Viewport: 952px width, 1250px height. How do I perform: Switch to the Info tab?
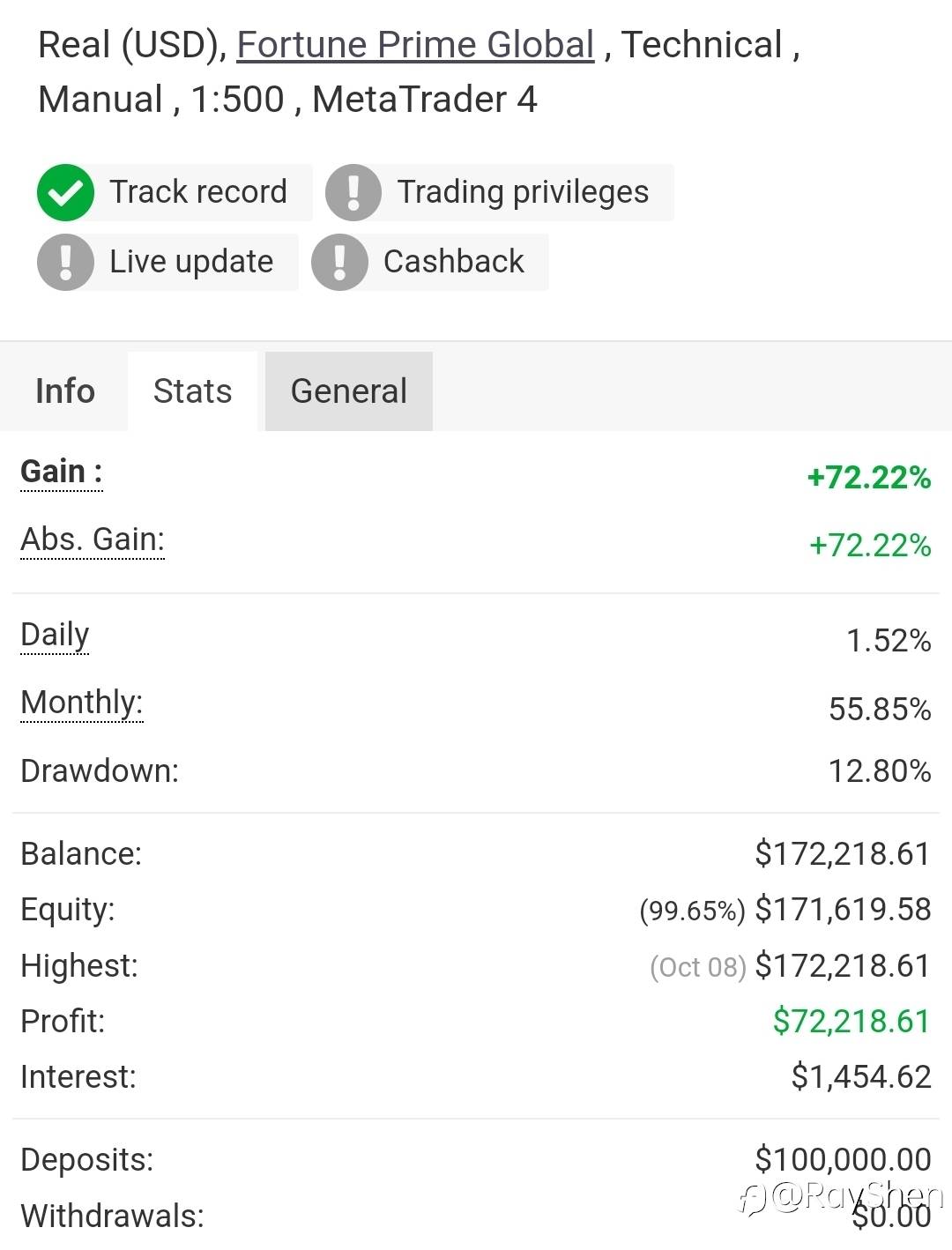64,391
